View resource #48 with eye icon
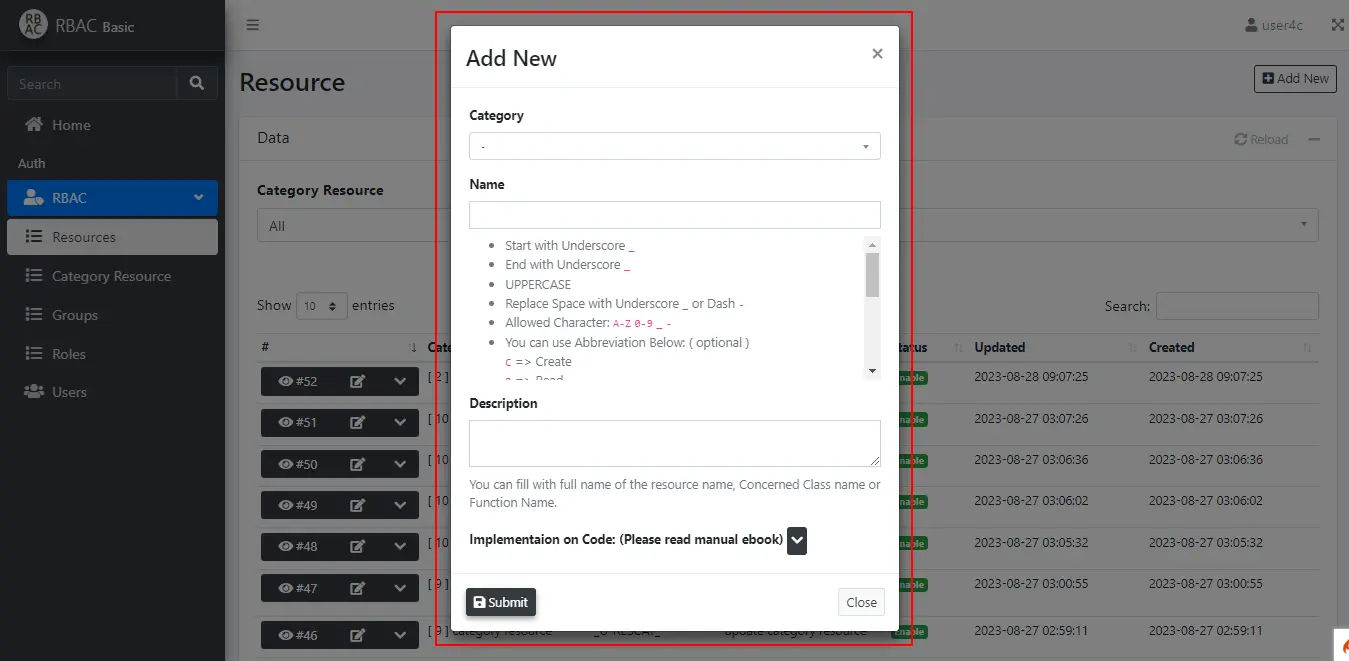Image resolution: width=1349 pixels, height=661 pixels. tap(297, 547)
